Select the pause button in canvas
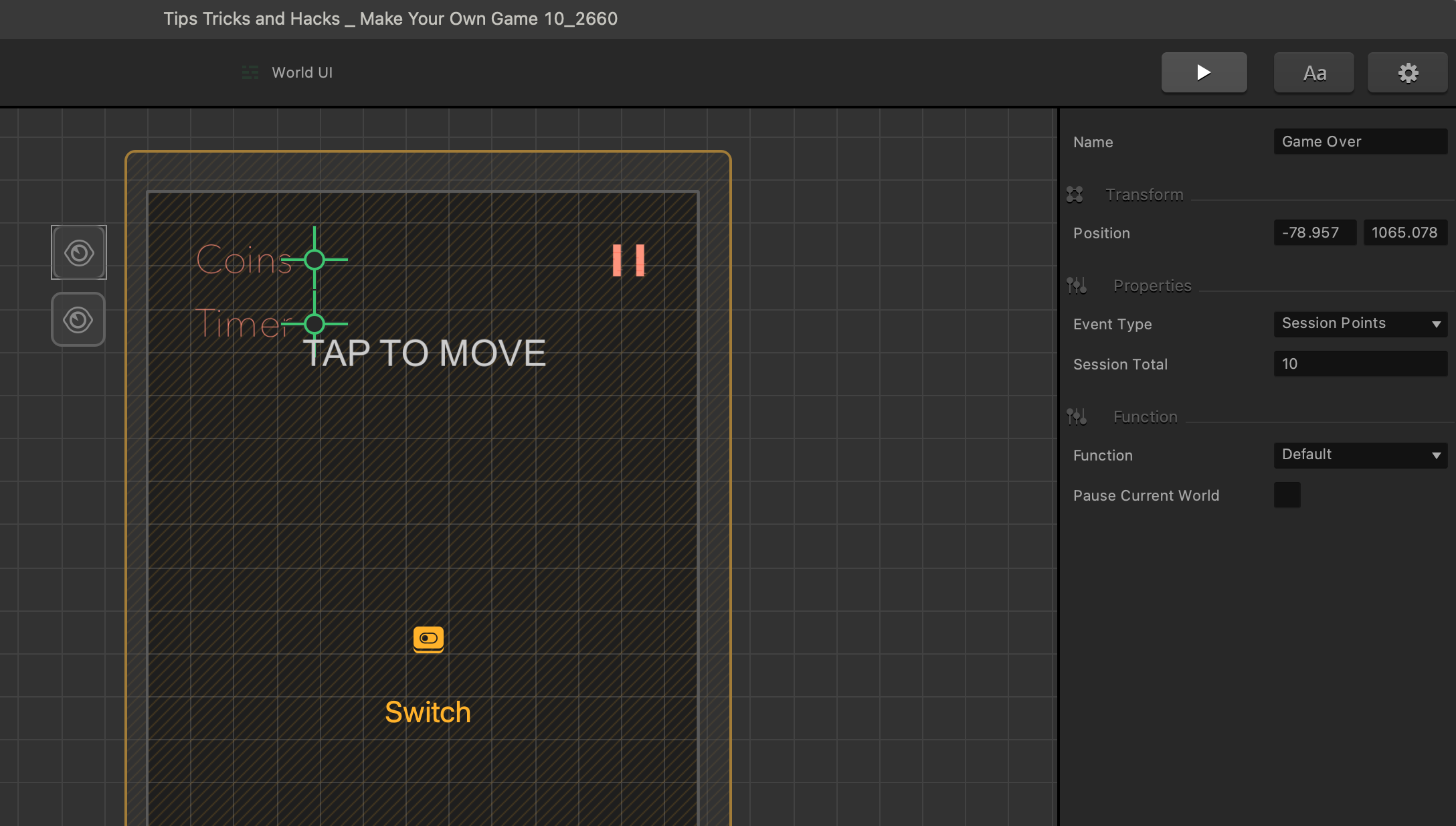 [x=628, y=260]
